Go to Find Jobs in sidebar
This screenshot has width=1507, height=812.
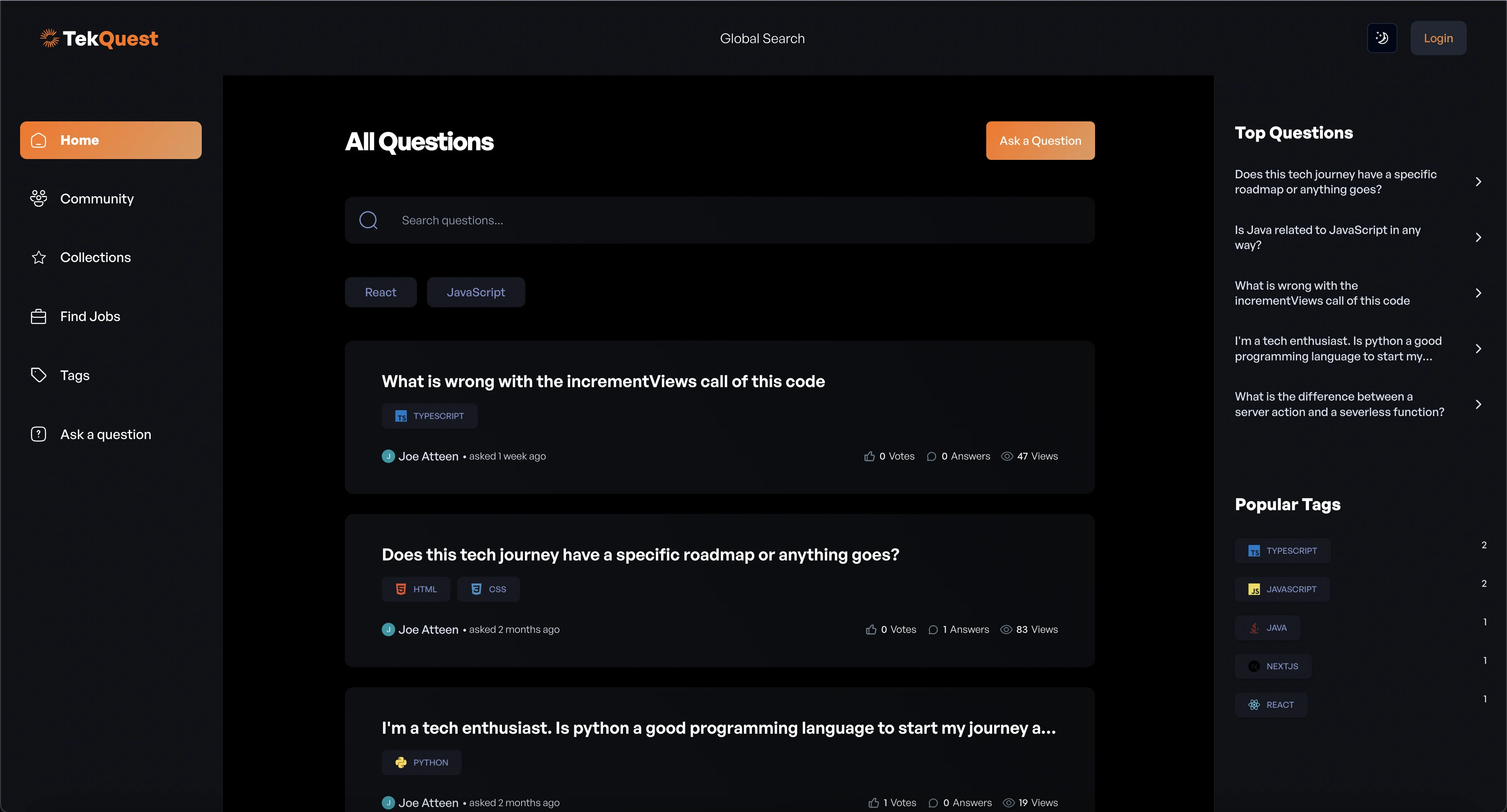pos(90,316)
